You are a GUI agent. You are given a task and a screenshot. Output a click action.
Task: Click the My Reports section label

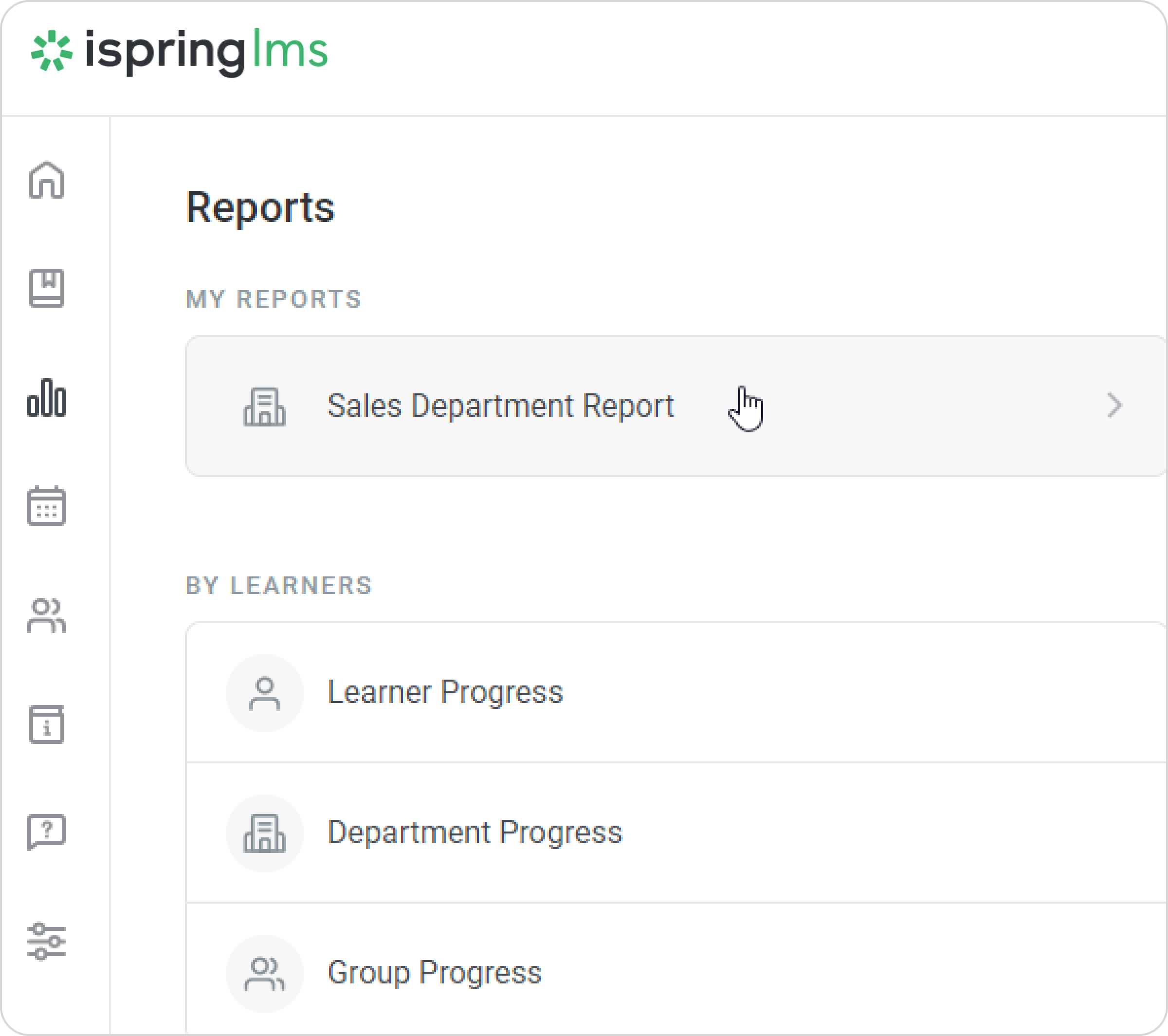274,299
